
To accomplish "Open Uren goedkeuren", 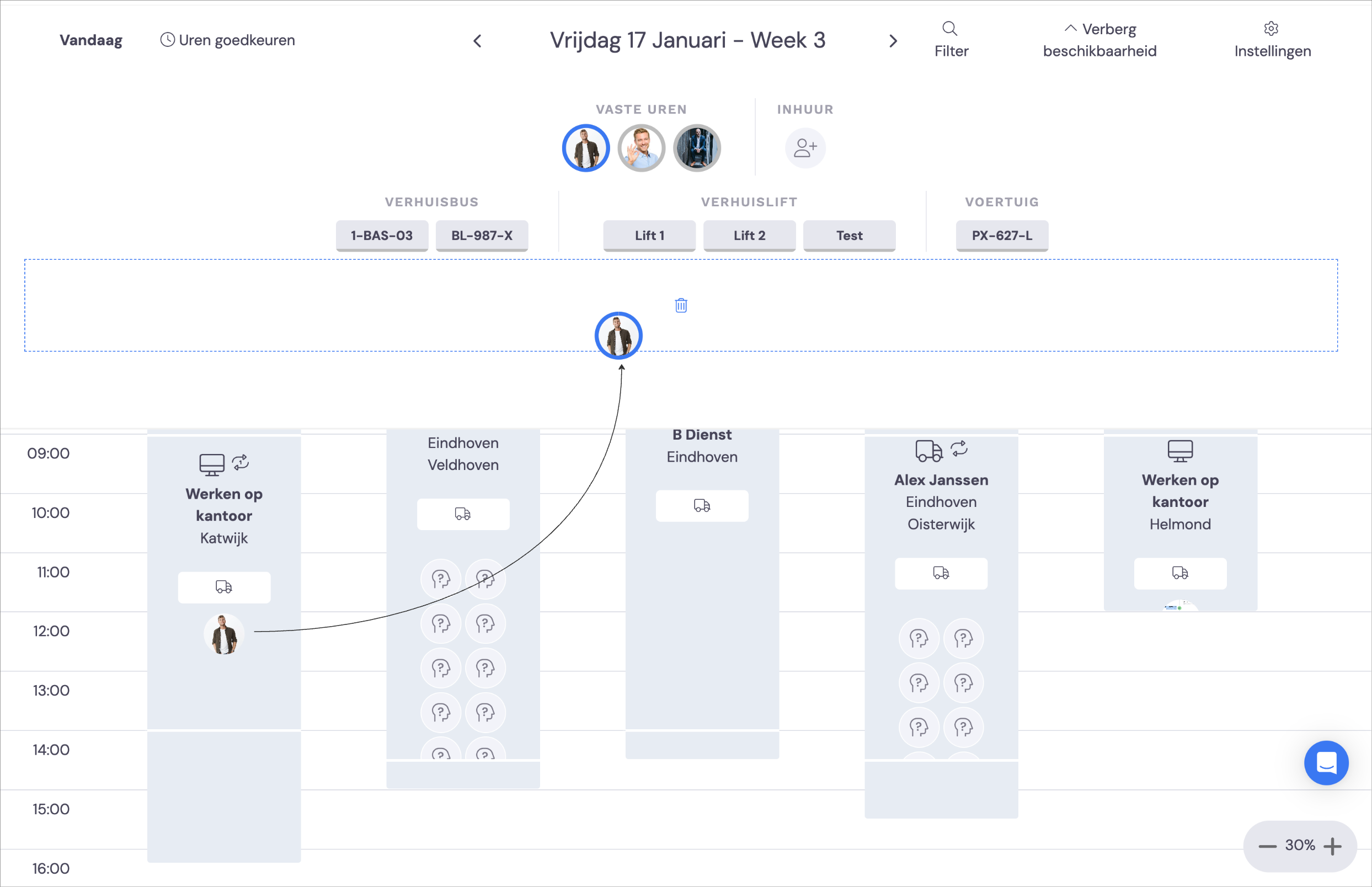I will (x=227, y=40).
